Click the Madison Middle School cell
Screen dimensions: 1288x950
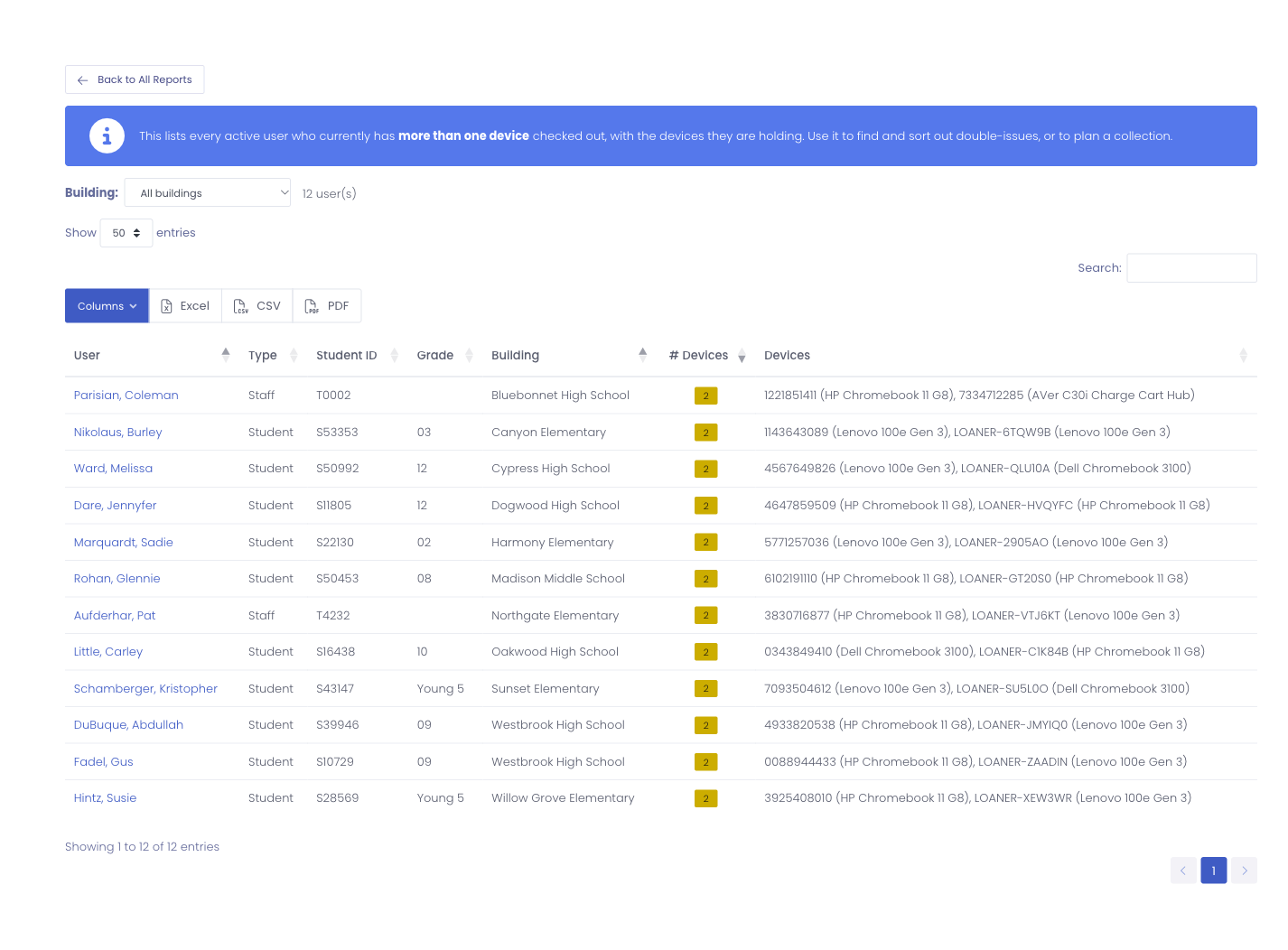[558, 579]
